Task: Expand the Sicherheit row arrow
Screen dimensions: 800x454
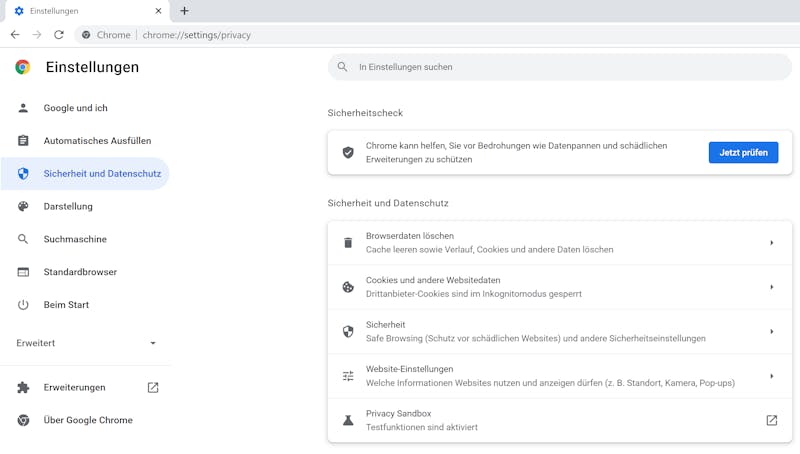Action: (x=771, y=332)
